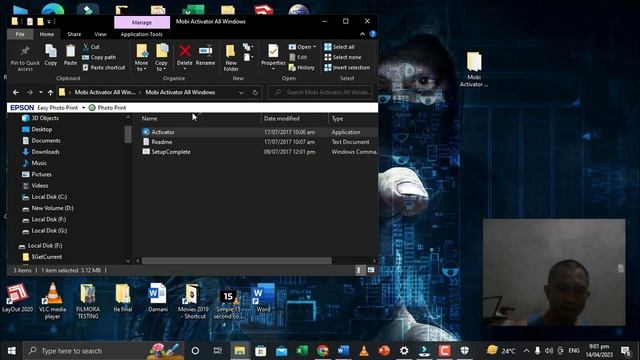
Task: Click the horizontal scrollbar in file list
Action: tap(237, 260)
